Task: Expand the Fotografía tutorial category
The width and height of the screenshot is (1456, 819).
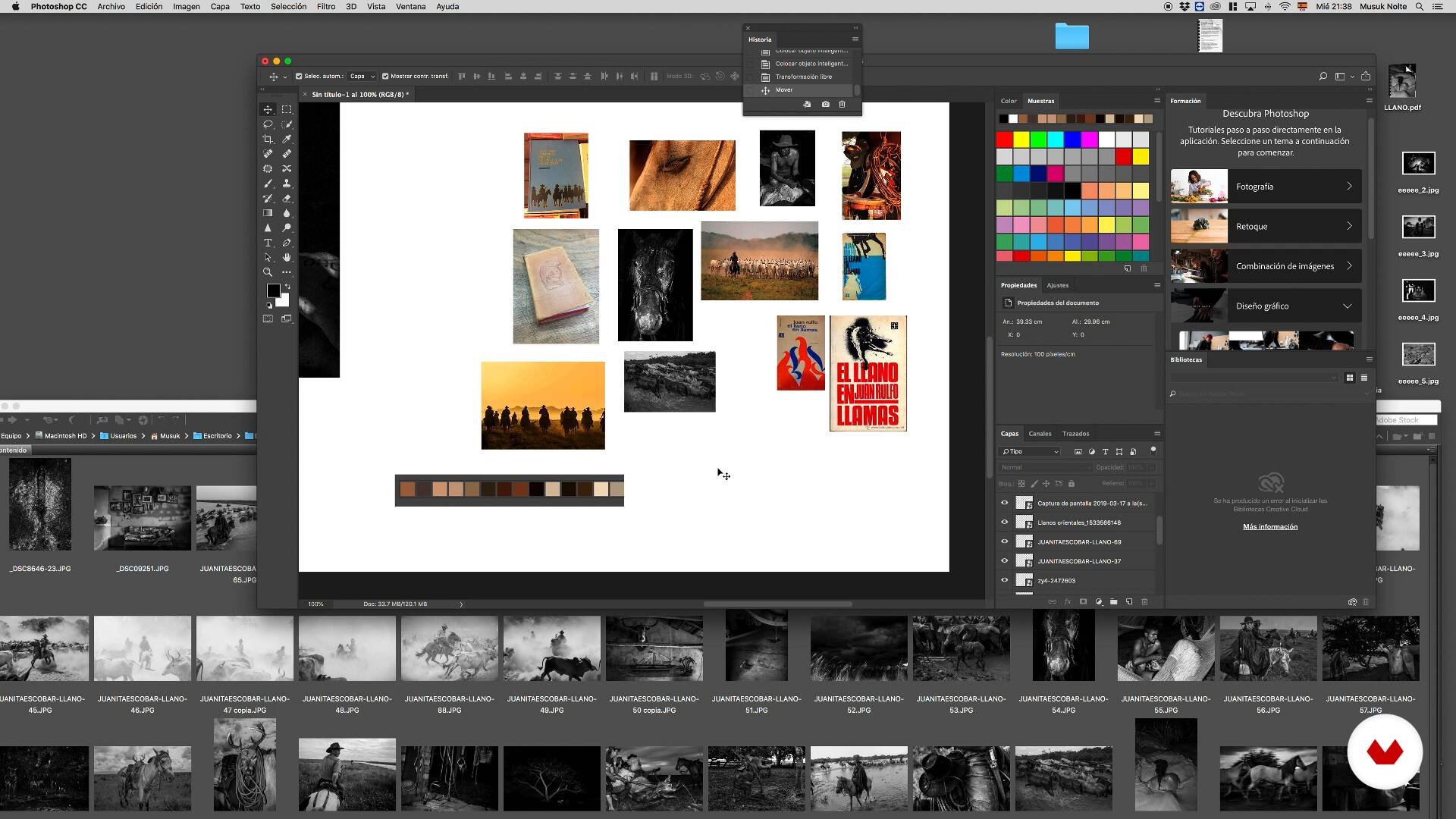Action: [x=1266, y=187]
